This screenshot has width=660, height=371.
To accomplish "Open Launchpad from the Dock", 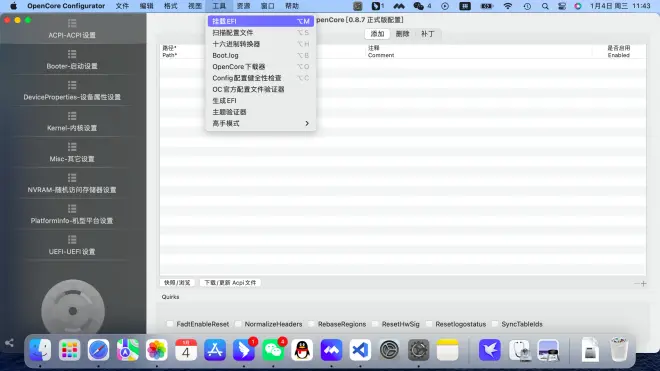I will pos(69,350).
